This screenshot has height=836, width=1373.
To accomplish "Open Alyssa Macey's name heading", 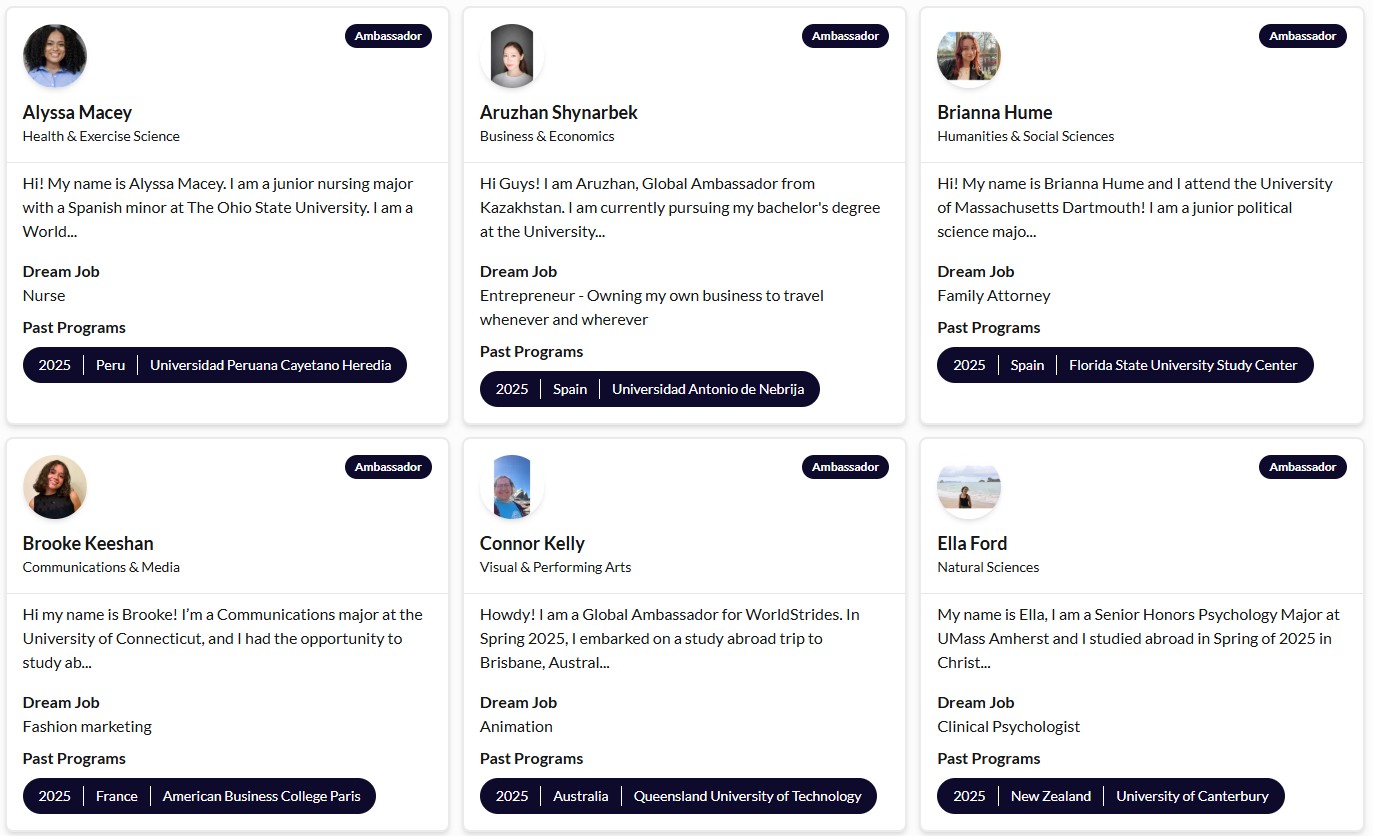I will pyautogui.click(x=77, y=112).
